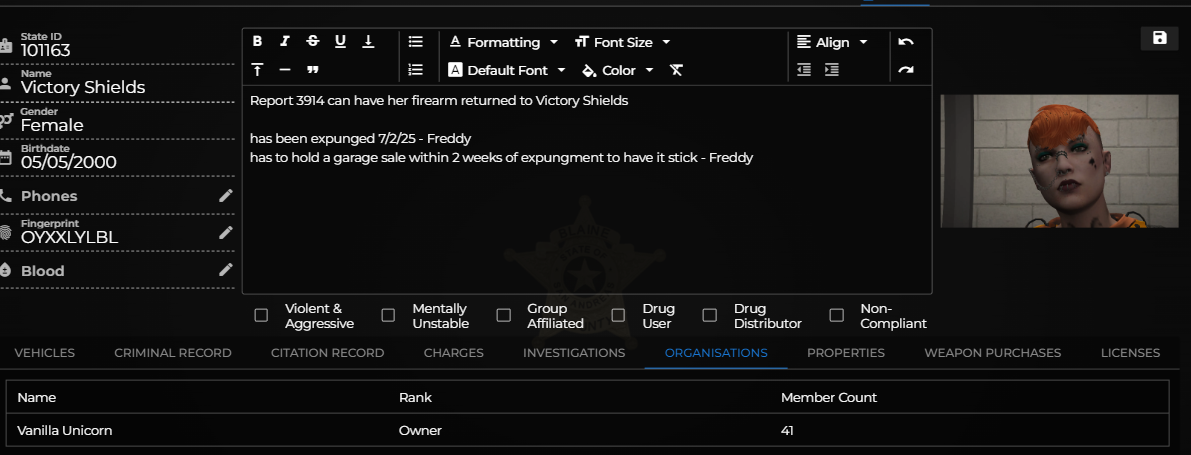Check the Violent & Aggressive box
The height and width of the screenshot is (455, 1191).
[x=261, y=315]
